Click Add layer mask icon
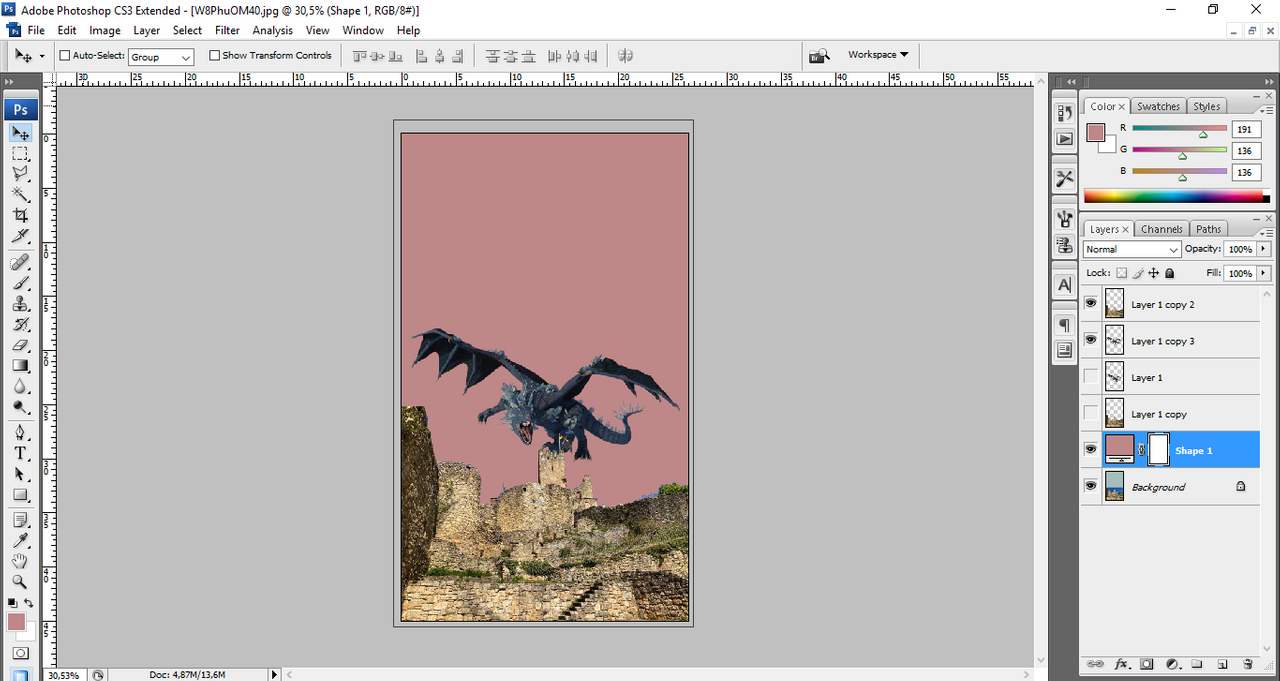The image size is (1280, 681). pyautogui.click(x=1147, y=664)
